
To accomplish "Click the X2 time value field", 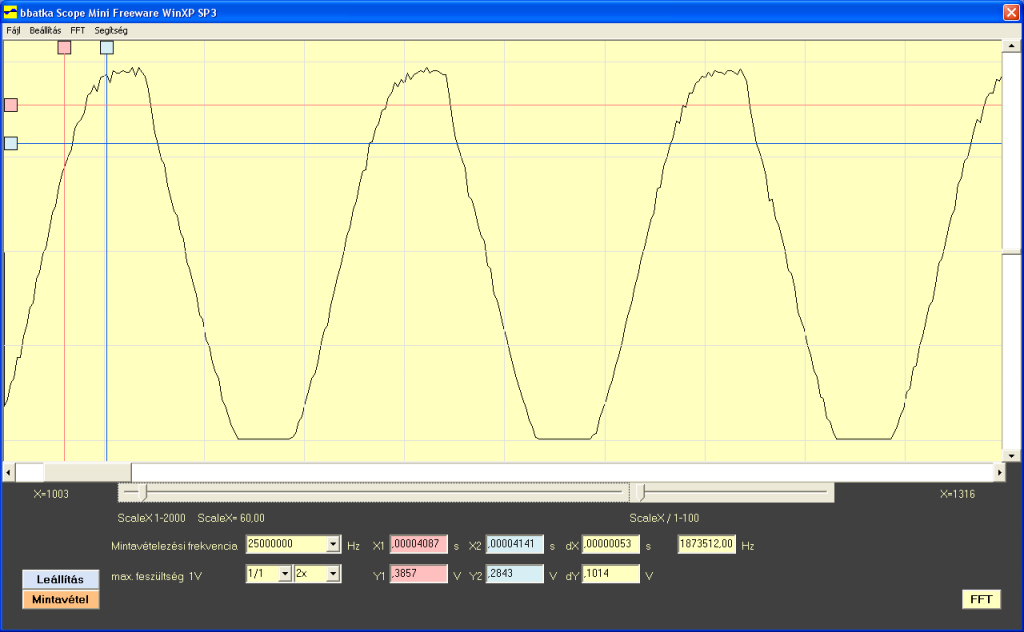I will point(515,544).
